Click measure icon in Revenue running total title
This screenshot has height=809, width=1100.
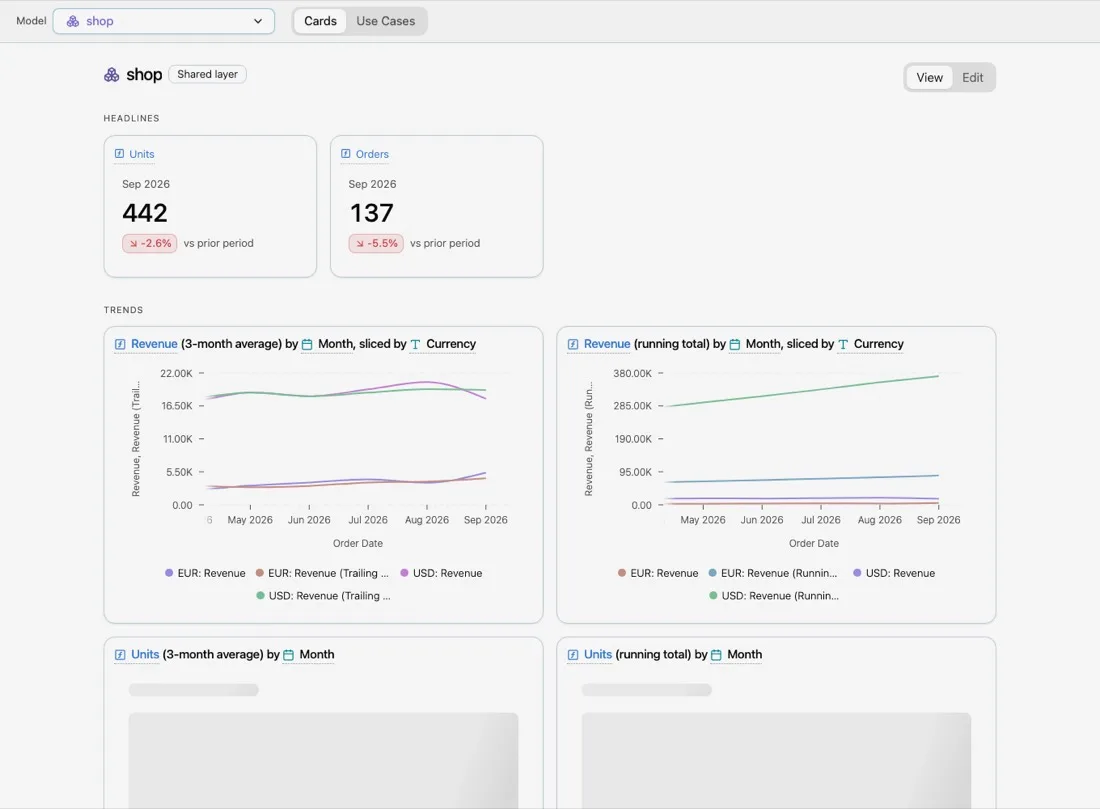[572, 344]
